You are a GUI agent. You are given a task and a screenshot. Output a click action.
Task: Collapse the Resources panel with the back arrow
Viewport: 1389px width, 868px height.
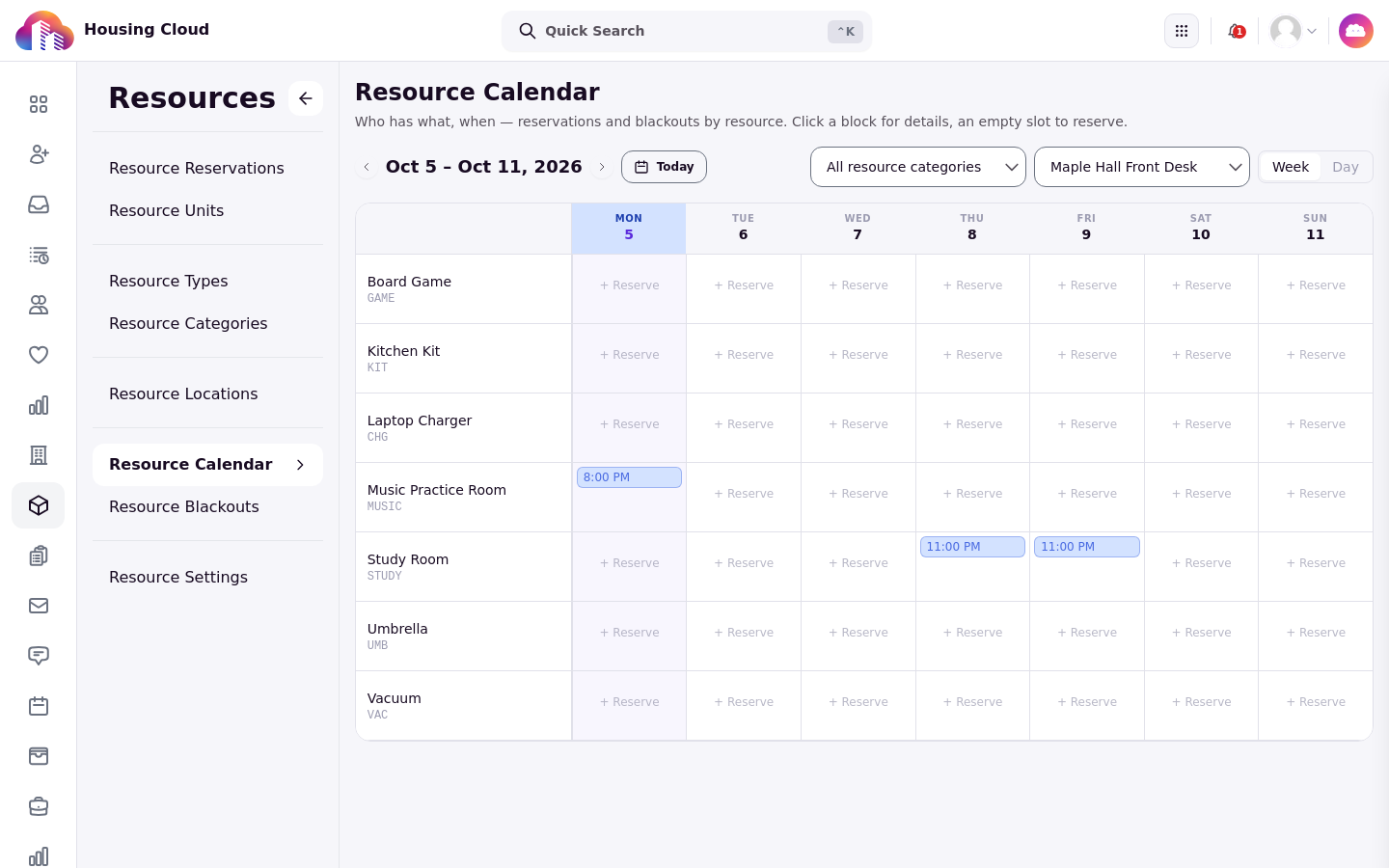pyautogui.click(x=306, y=98)
